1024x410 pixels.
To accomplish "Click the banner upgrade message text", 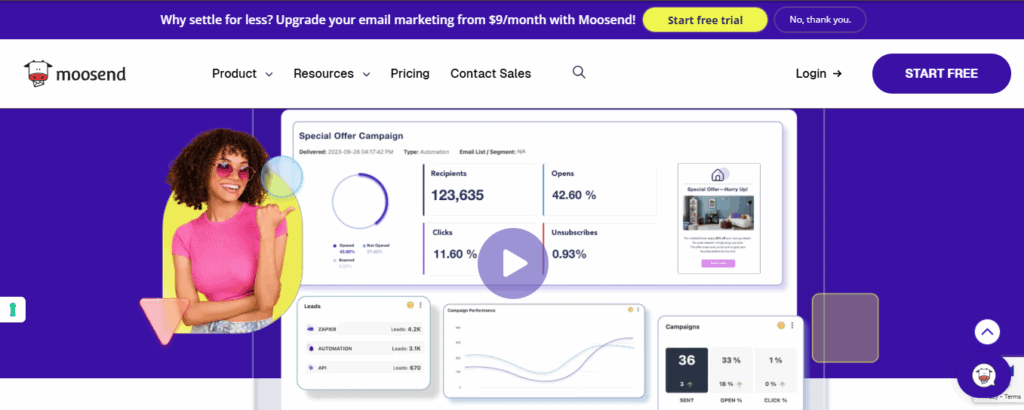I will (x=398, y=20).
